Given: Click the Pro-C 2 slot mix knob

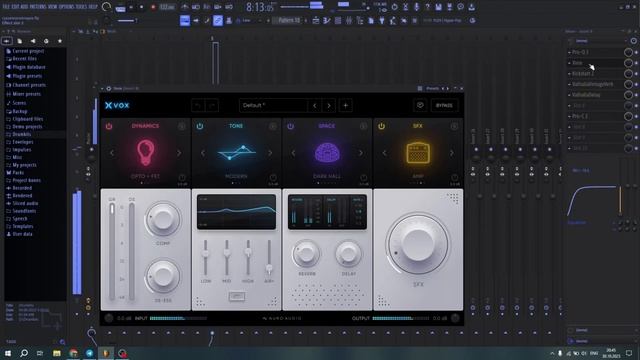Looking at the screenshot, I should click(x=629, y=116).
